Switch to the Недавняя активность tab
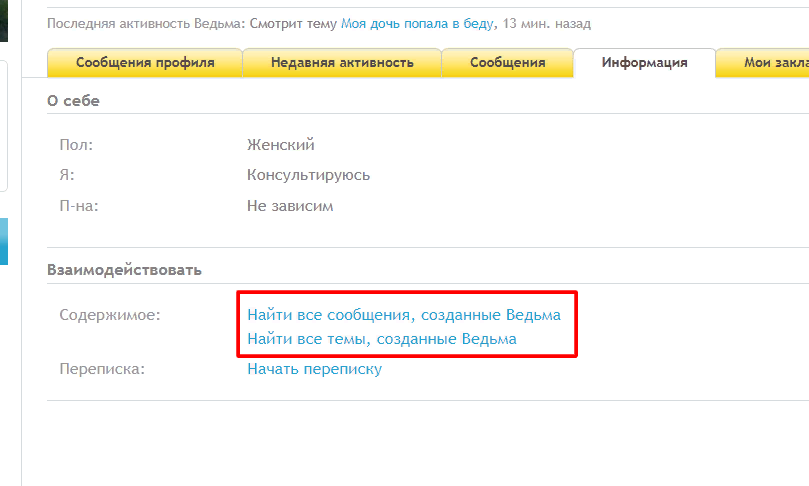The width and height of the screenshot is (809, 486). pyautogui.click(x=342, y=62)
